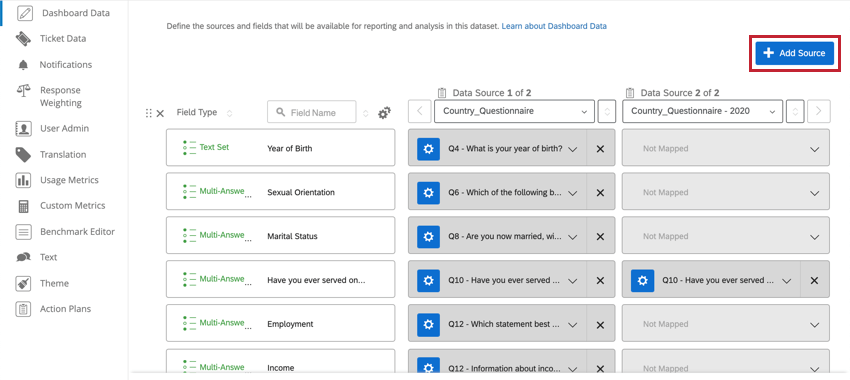Expand Q10 dropdown in Data Source 2

coord(787,281)
